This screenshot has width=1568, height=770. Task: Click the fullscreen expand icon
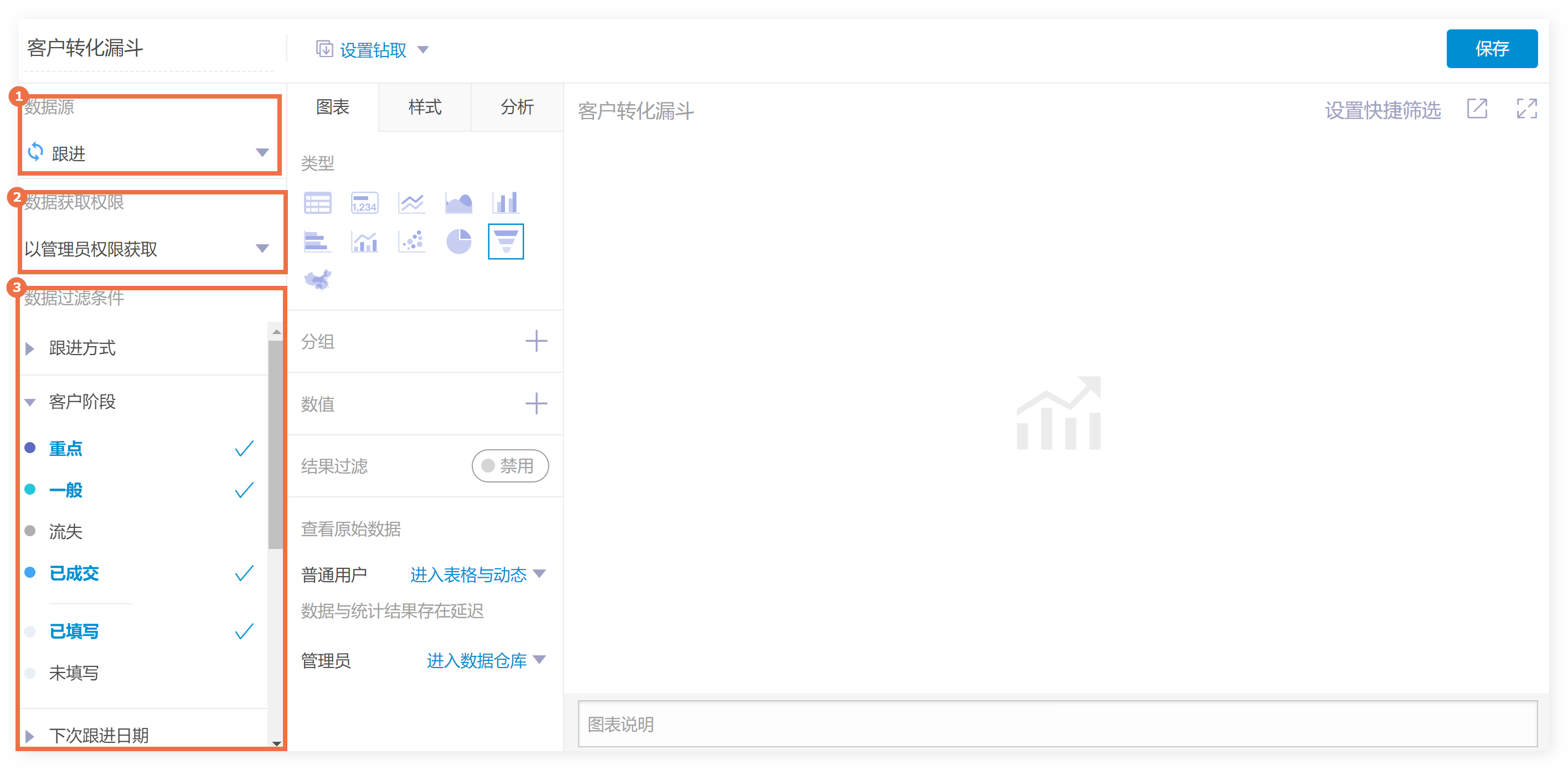pyautogui.click(x=1526, y=109)
